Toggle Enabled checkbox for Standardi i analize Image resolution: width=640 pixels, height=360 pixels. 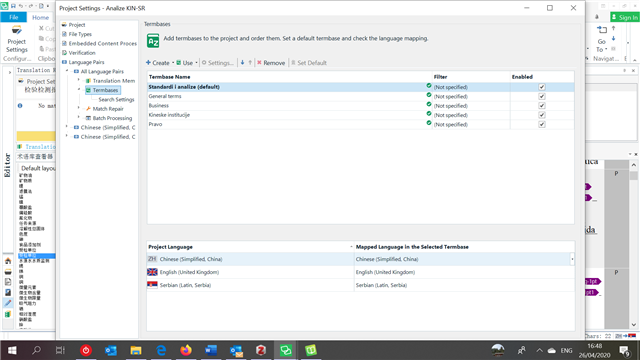(542, 87)
